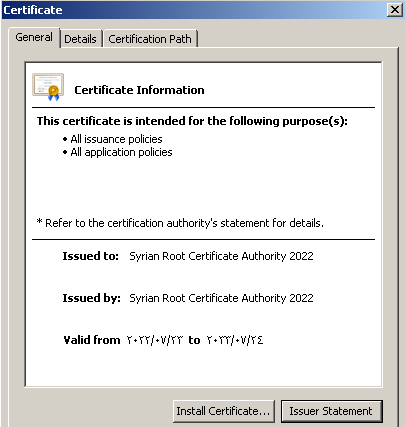406x427 pixels.
Task: Select the General tab
Action: [34, 37]
